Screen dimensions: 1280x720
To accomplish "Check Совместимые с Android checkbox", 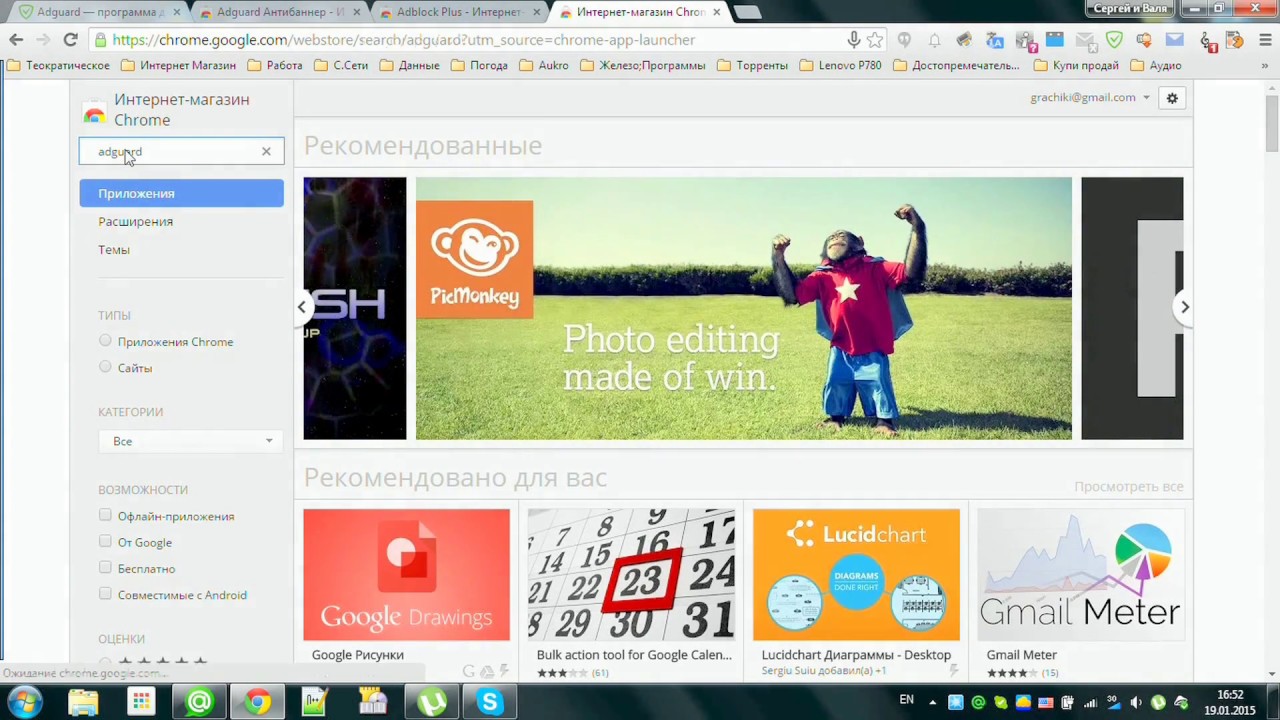I will [105, 593].
